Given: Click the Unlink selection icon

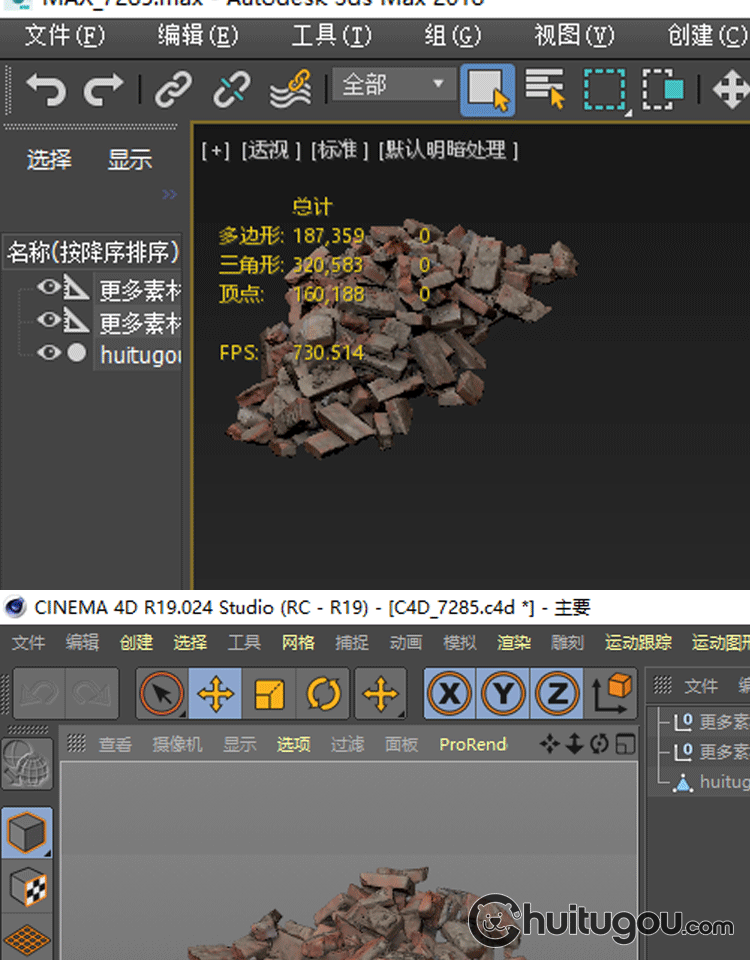Looking at the screenshot, I should 232,90.
